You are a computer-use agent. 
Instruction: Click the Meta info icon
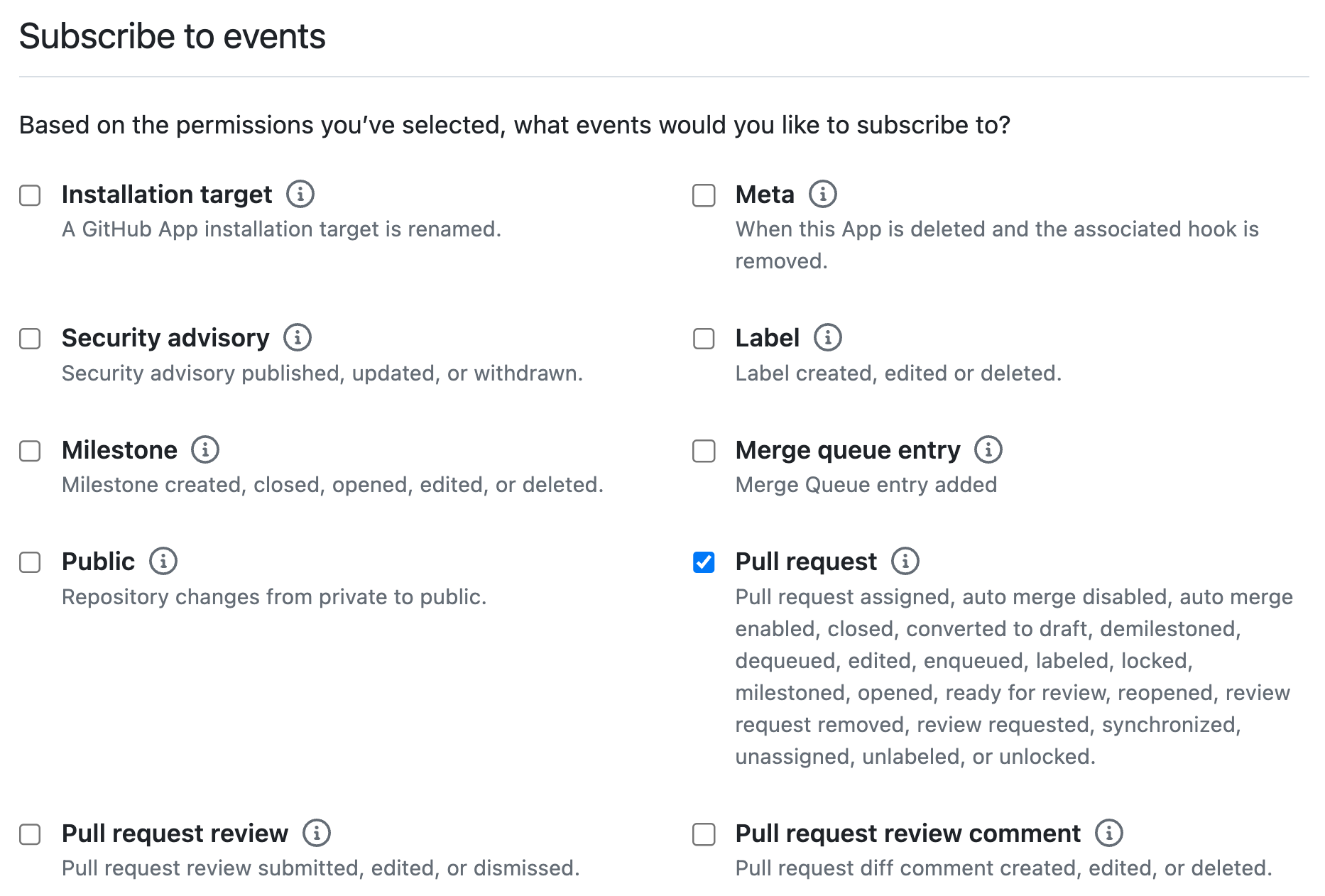[x=823, y=194]
